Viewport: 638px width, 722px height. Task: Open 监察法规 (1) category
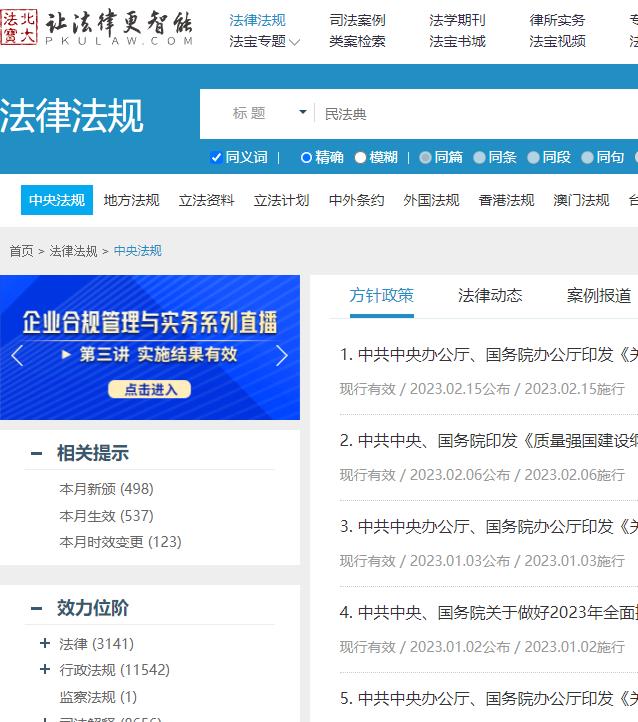click(x=99, y=697)
